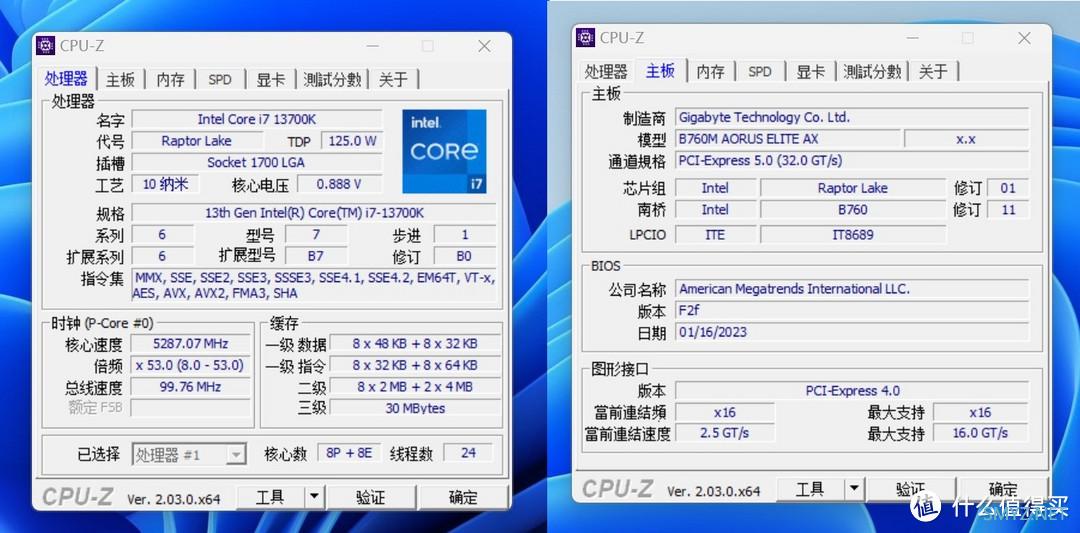
Task: Click the southbridge value B760
Action: (853, 210)
